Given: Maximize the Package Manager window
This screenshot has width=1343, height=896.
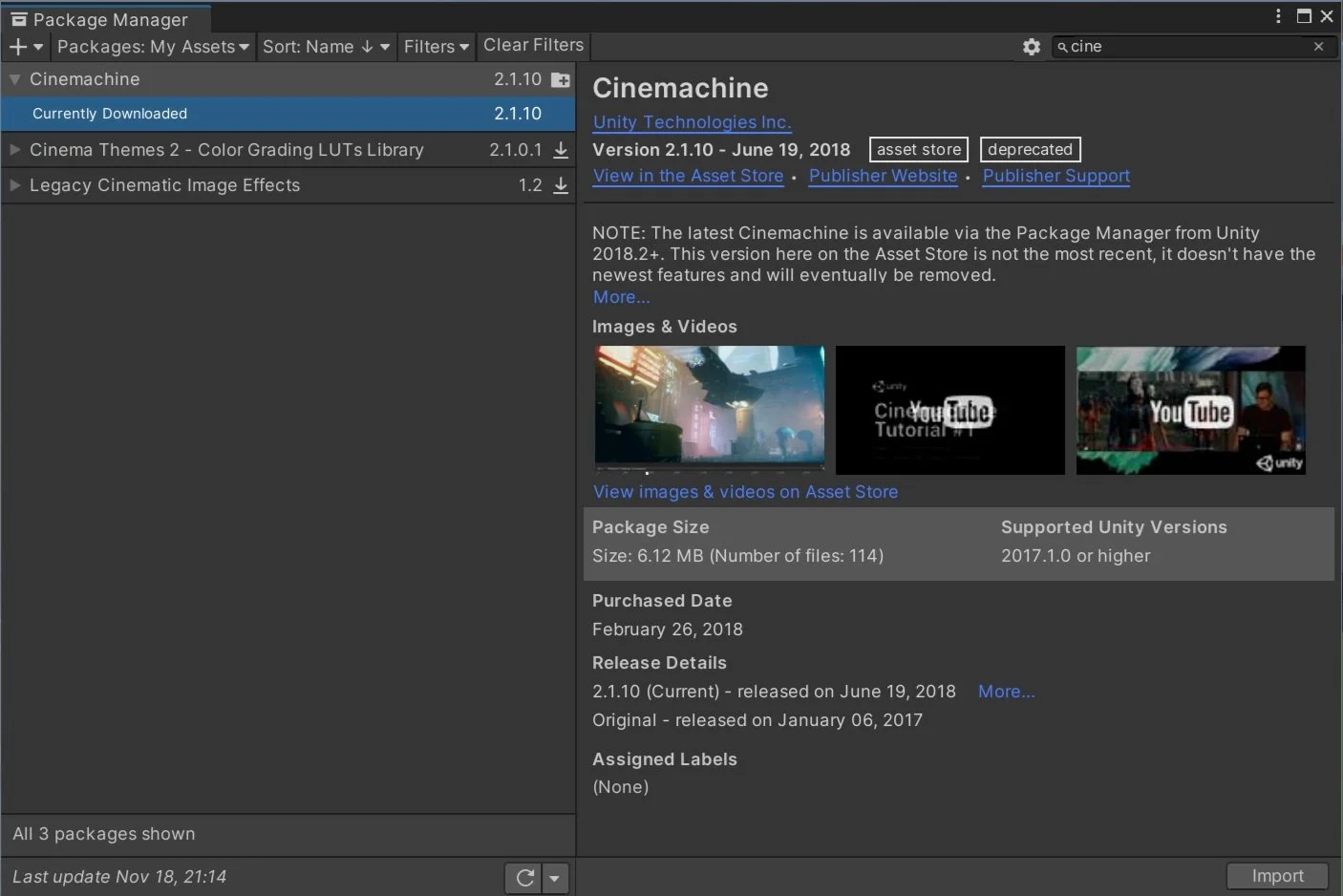Looking at the screenshot, I should (x=1304, y=16).
